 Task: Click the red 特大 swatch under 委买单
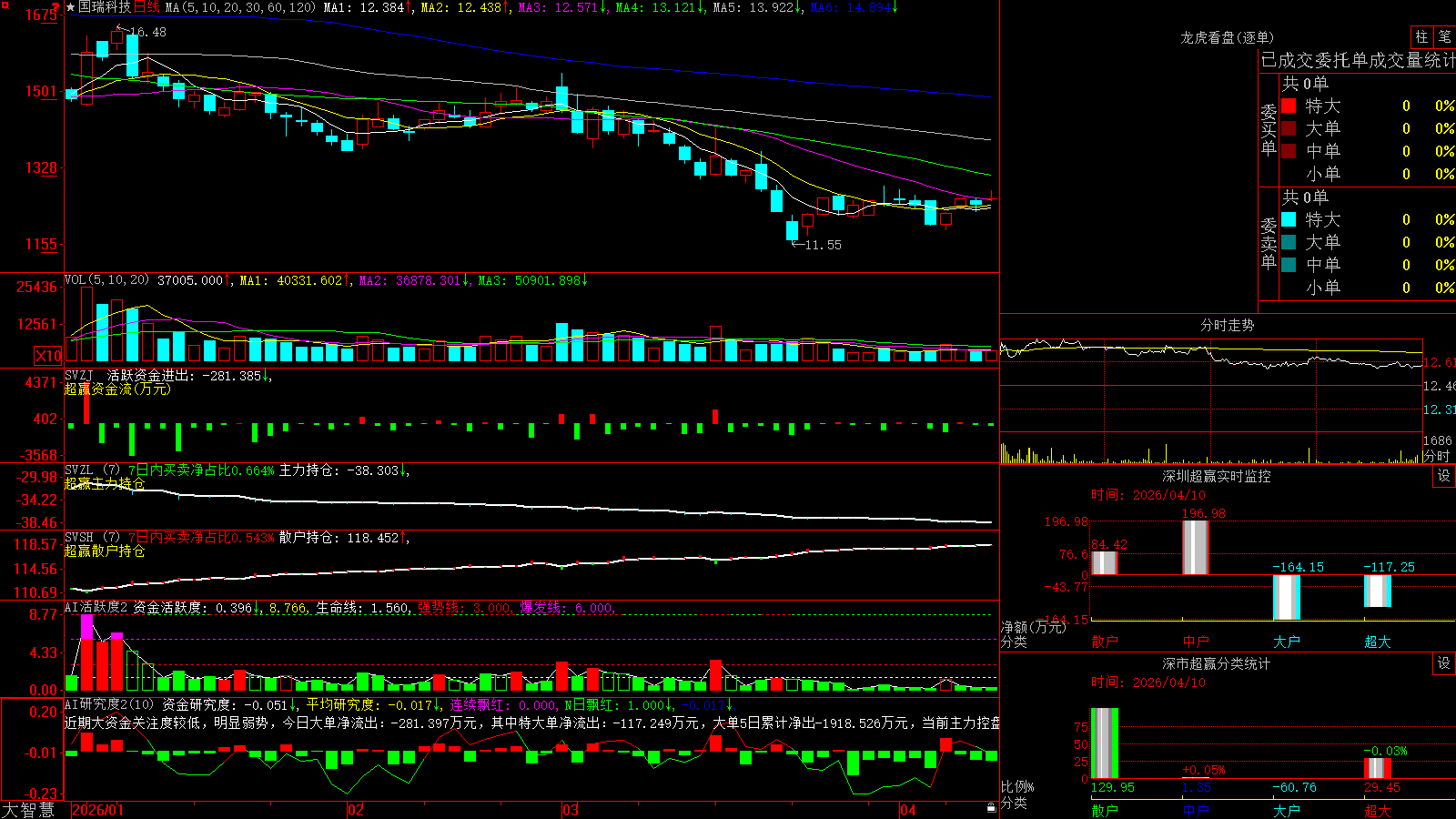1289,106
